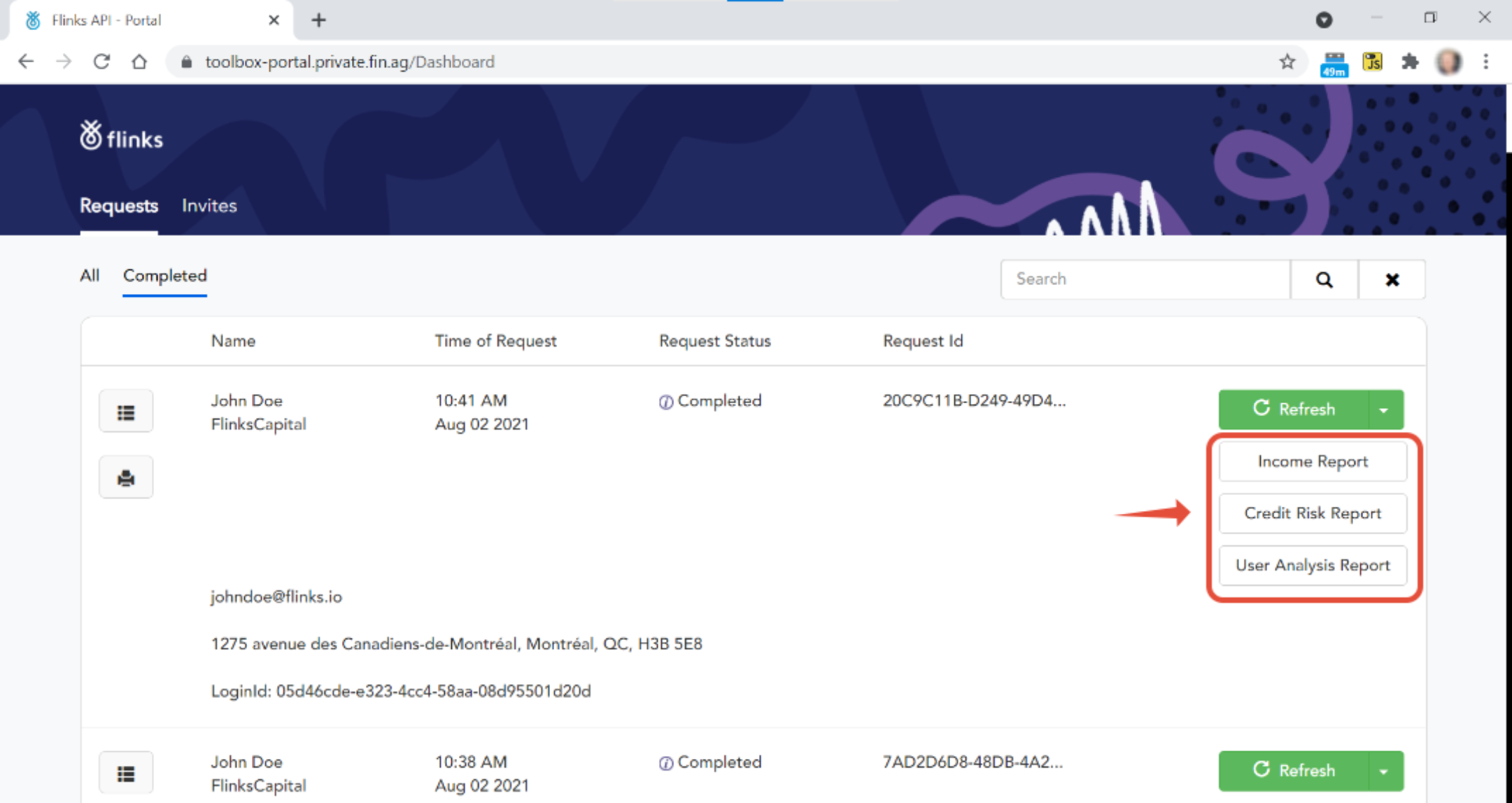This screenshot has width=1512, height=803.
Task: Click the Flinks logo in header
Action: click(x=122, y=137)
